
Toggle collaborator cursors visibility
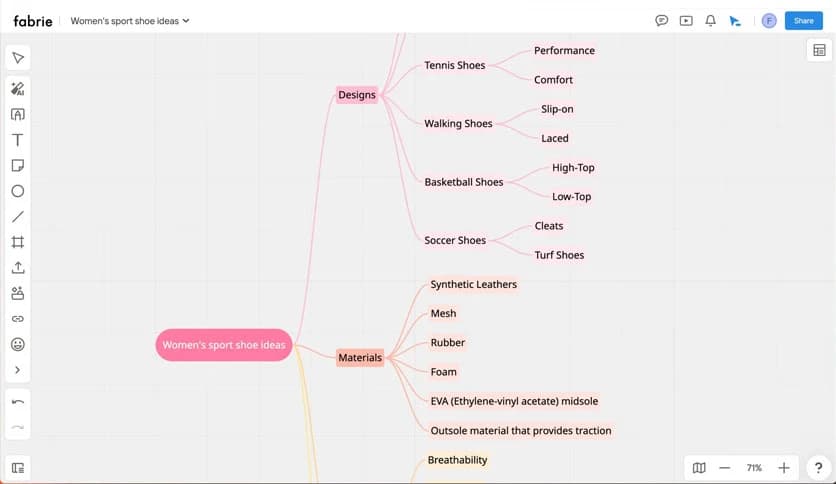[736, 20]
